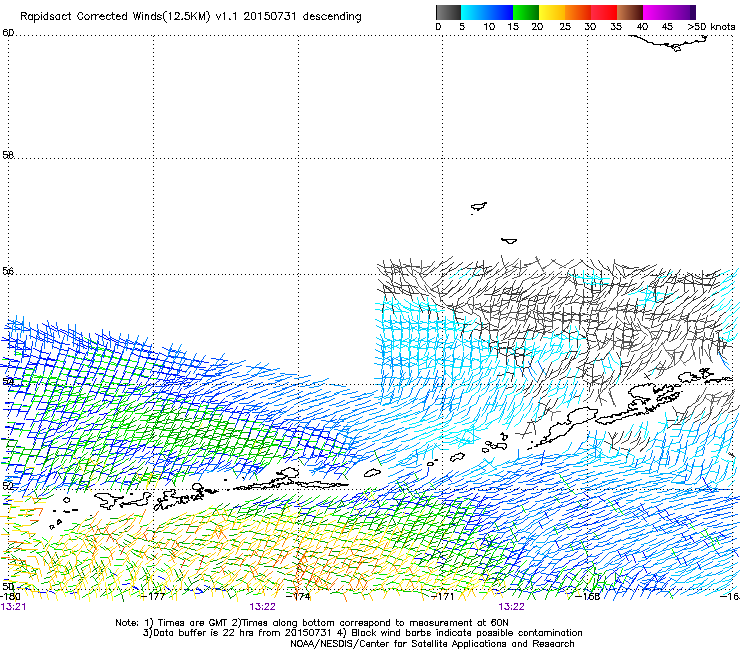Screen dimensions: 740x650
Task: Click the latitude label 54
Action: pos(8,381)
